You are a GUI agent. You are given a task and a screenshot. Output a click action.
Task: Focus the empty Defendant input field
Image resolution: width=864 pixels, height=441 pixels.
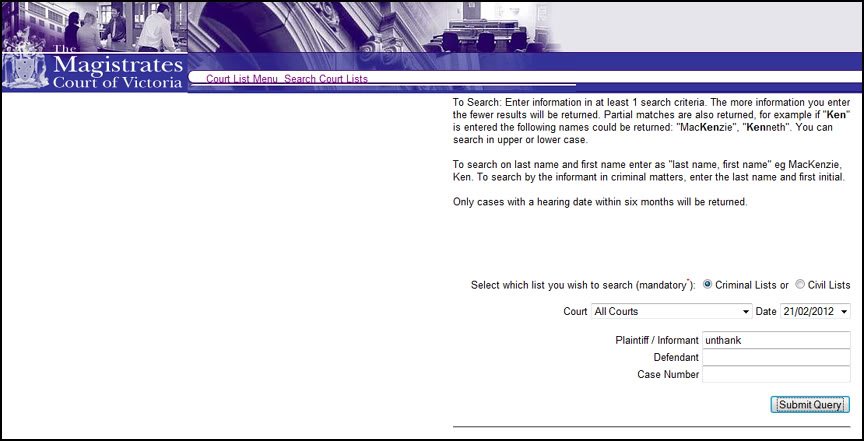click(776, 357)
